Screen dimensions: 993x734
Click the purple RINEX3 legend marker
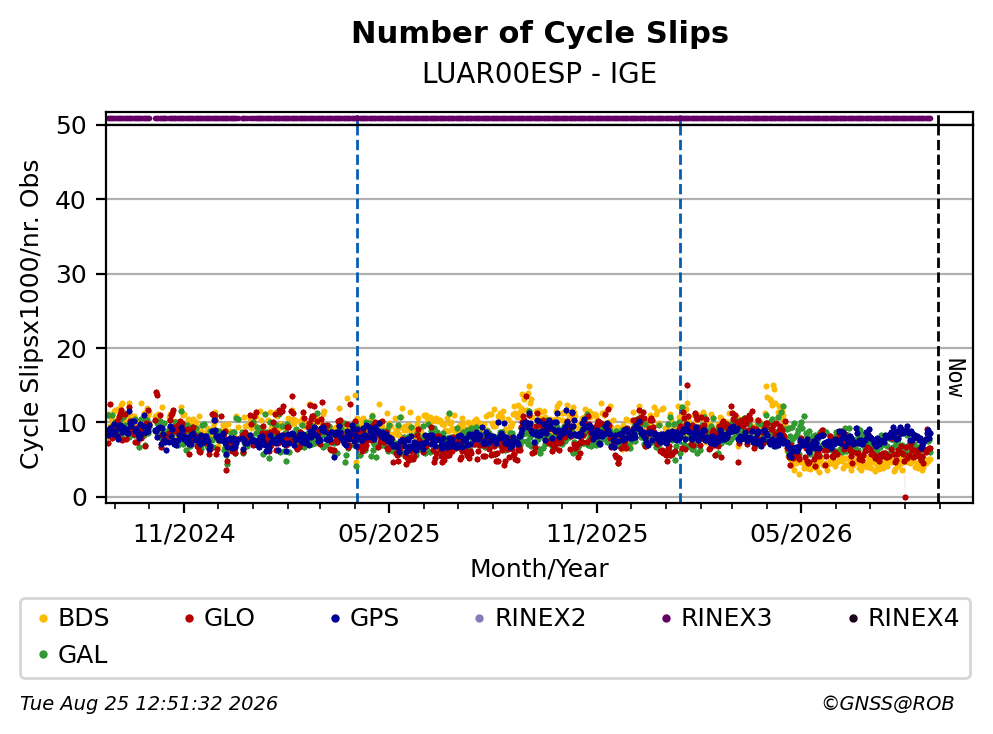click(666, 619)
